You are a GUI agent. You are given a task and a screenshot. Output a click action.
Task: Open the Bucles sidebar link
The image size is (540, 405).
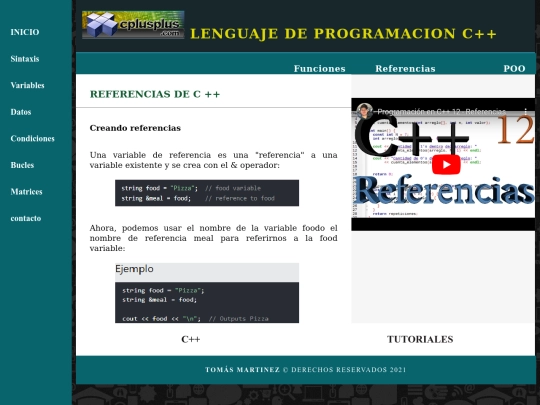click(x=22, y=165)
